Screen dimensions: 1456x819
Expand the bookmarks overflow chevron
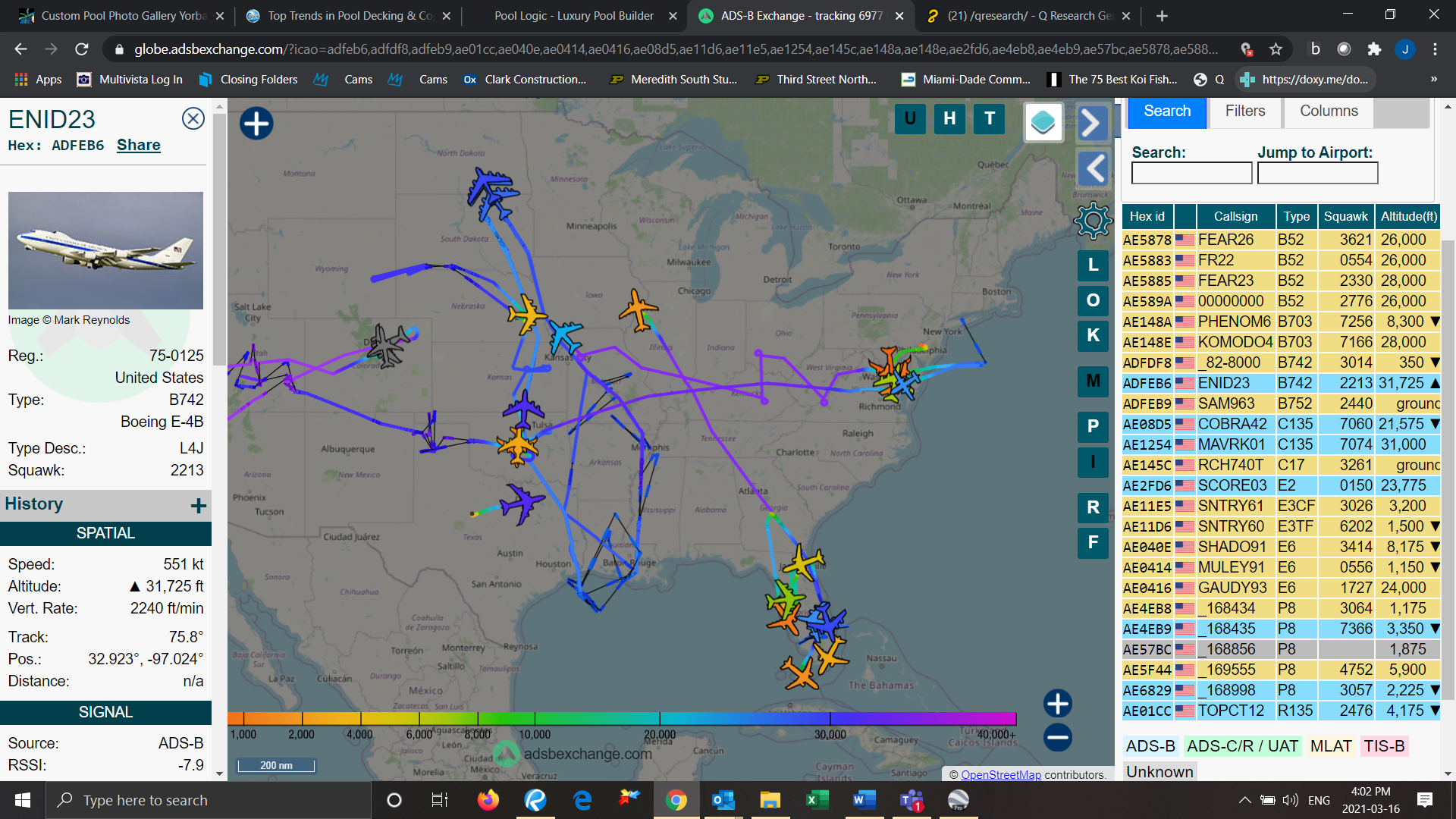1433,79
